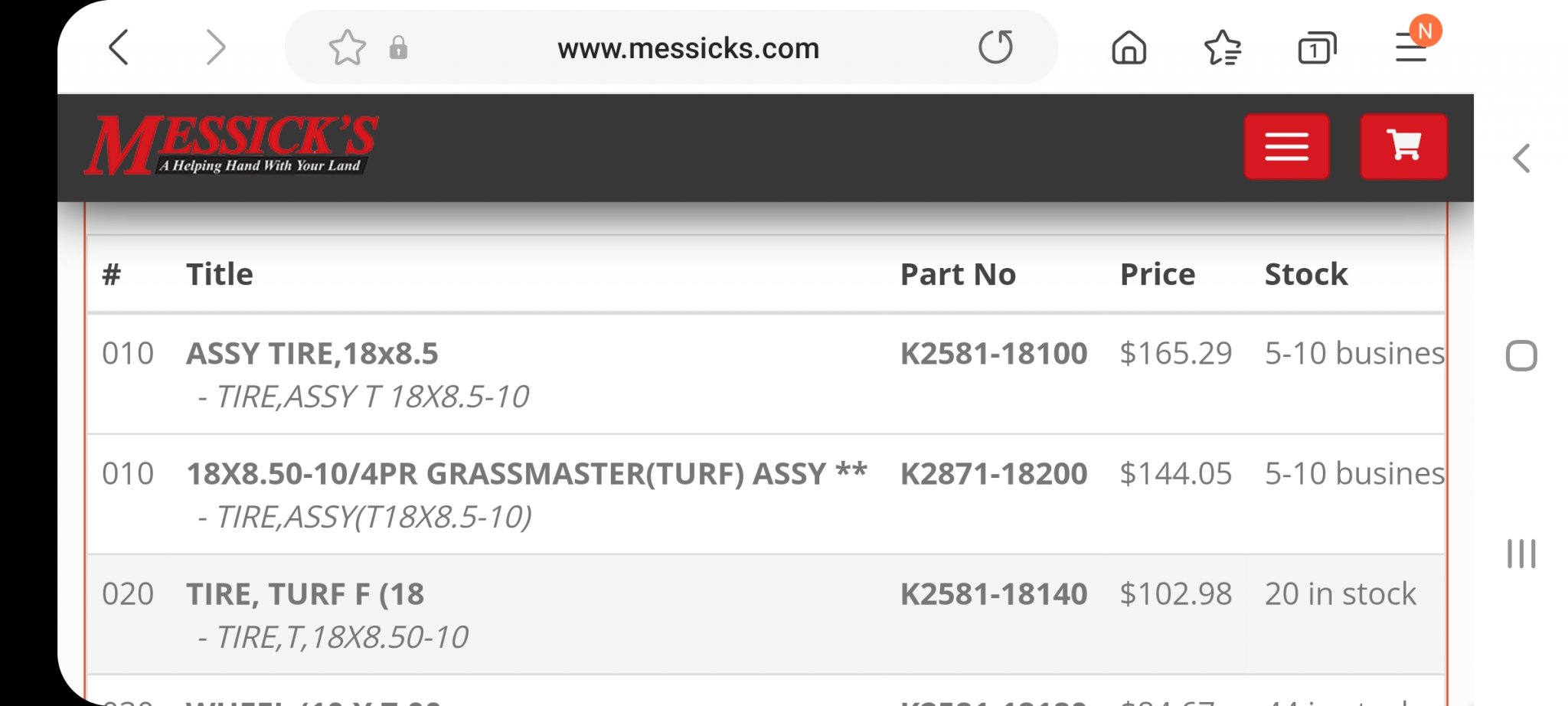
Task: Open the bookmarks list star icon
Action: click(1223, 47)
